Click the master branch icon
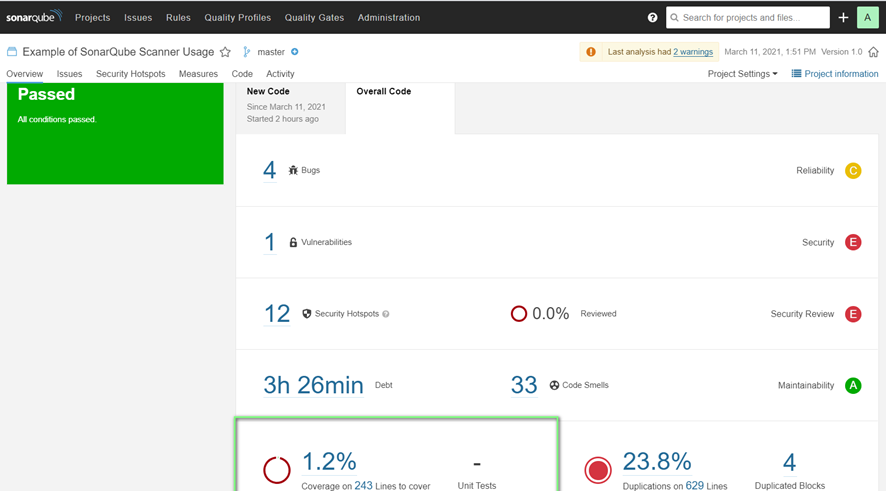 (x=246, y=52)
